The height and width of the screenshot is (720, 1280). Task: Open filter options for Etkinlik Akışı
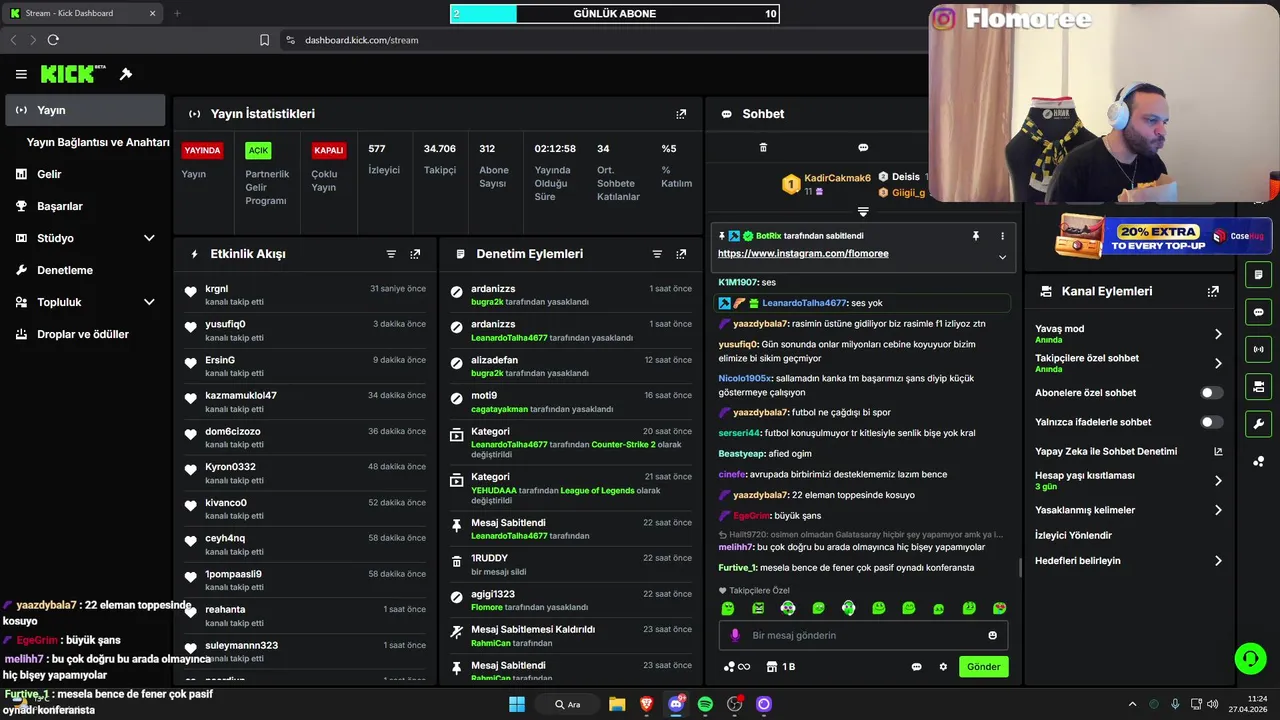(x=391, y=254)
